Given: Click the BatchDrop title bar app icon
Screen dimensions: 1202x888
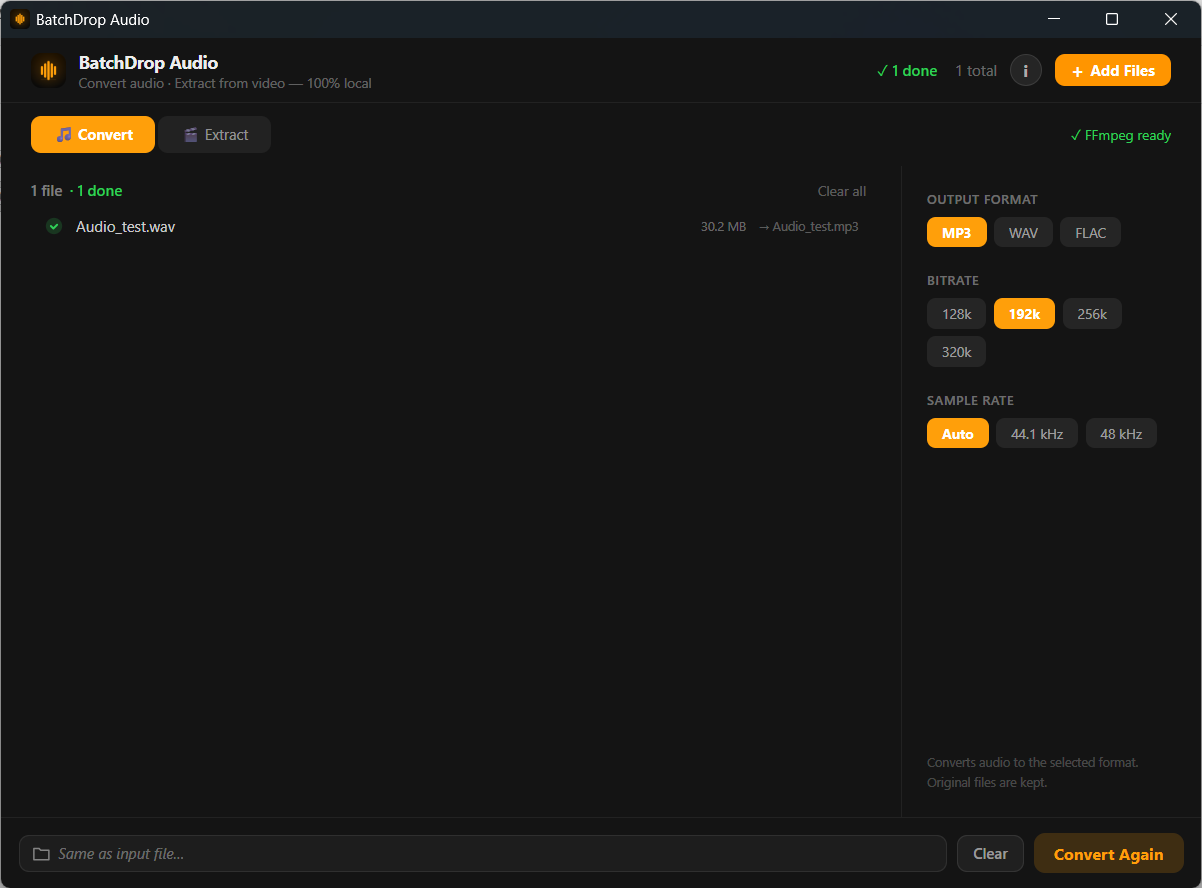Looking at the screenshot, I should pyautogui.click(x=20, y=19).
